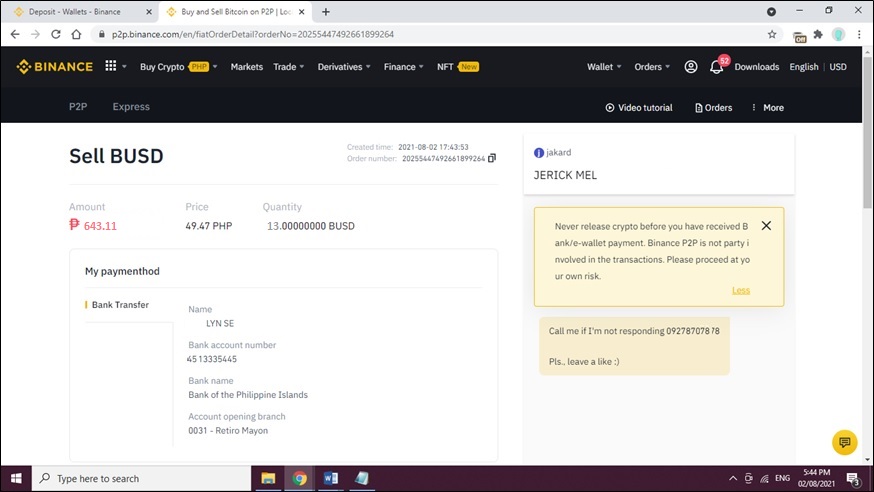The height and width of the screenshot is (492, 874).
Task: Open Microsoft Word from the taskbar
Action: (x=331, y=479)
